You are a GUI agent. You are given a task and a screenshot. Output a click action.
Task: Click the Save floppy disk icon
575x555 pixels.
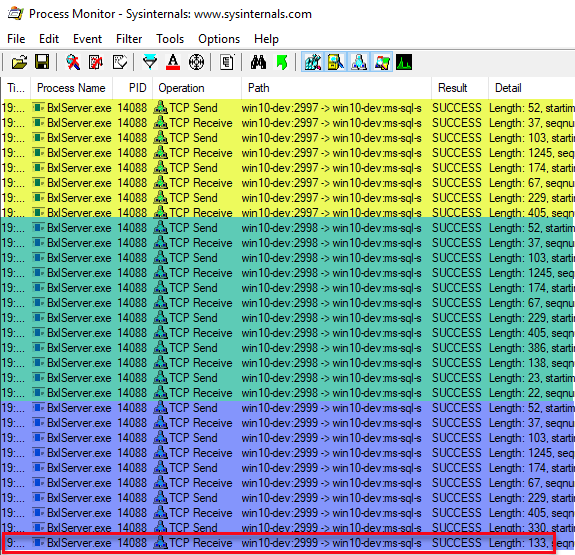[x=42, y=62]
